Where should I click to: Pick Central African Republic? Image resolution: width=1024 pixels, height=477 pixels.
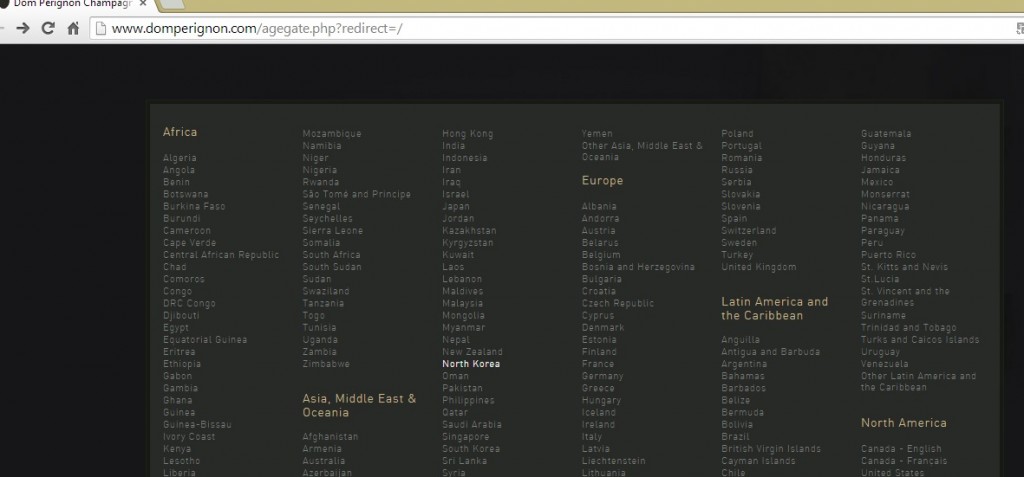coord(221,255)
